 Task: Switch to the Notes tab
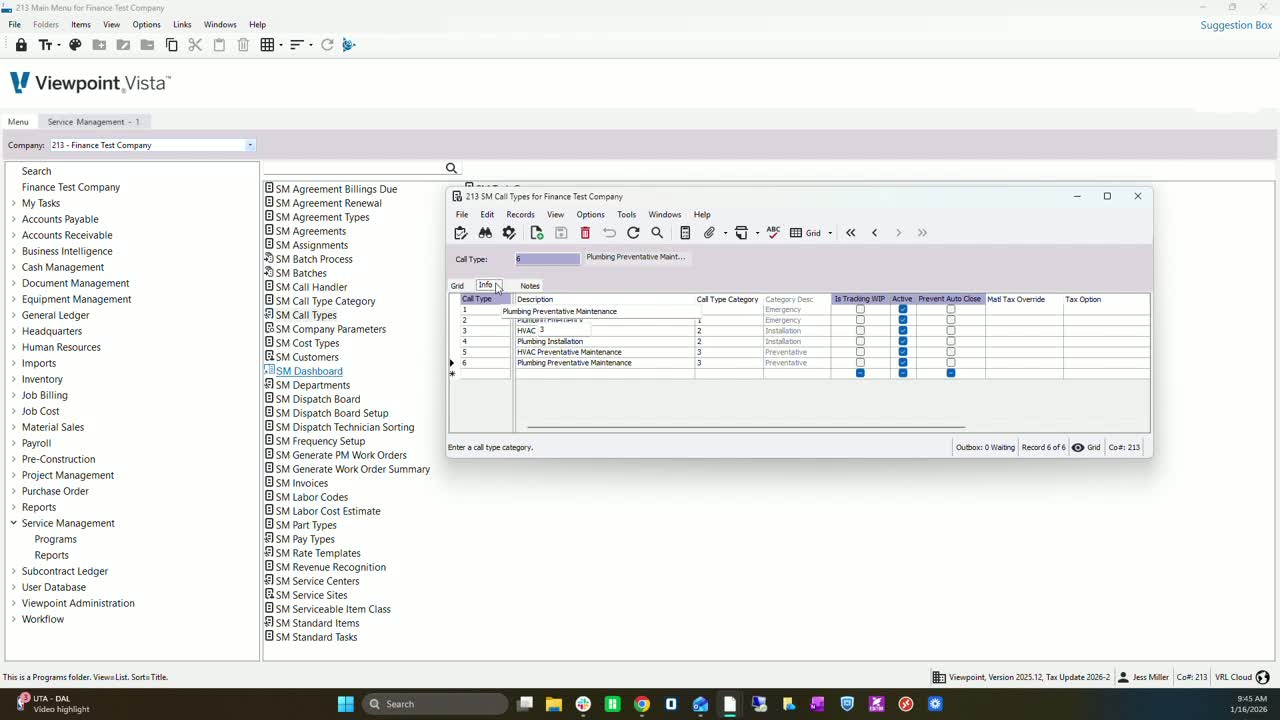click(530, 286)
